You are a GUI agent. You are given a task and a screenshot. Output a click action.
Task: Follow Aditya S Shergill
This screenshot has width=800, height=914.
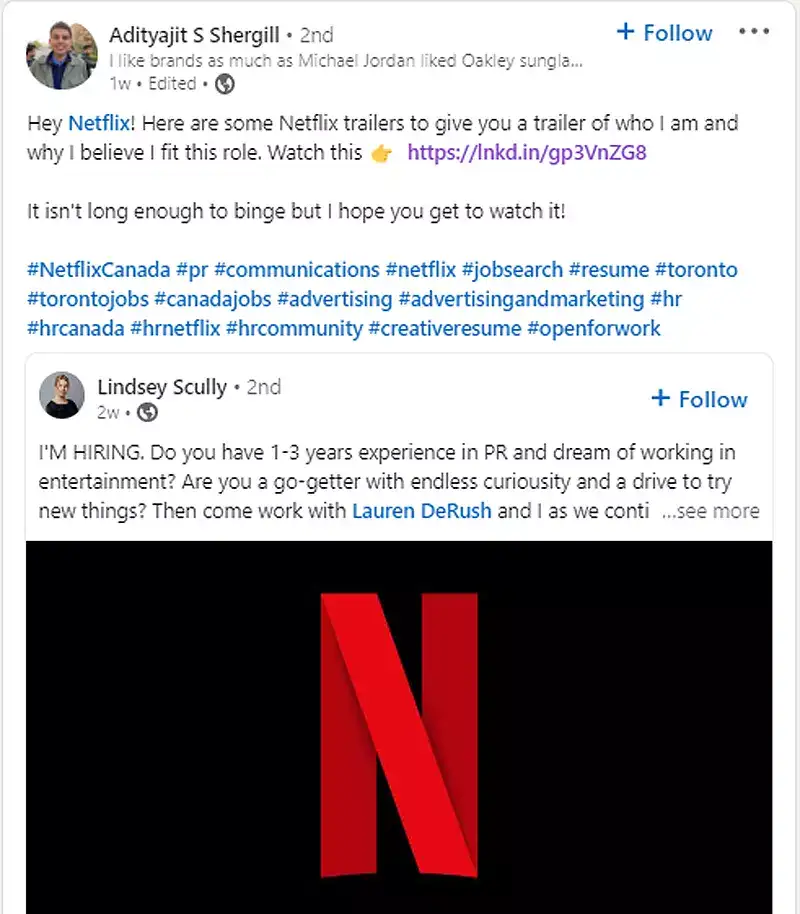677,32
